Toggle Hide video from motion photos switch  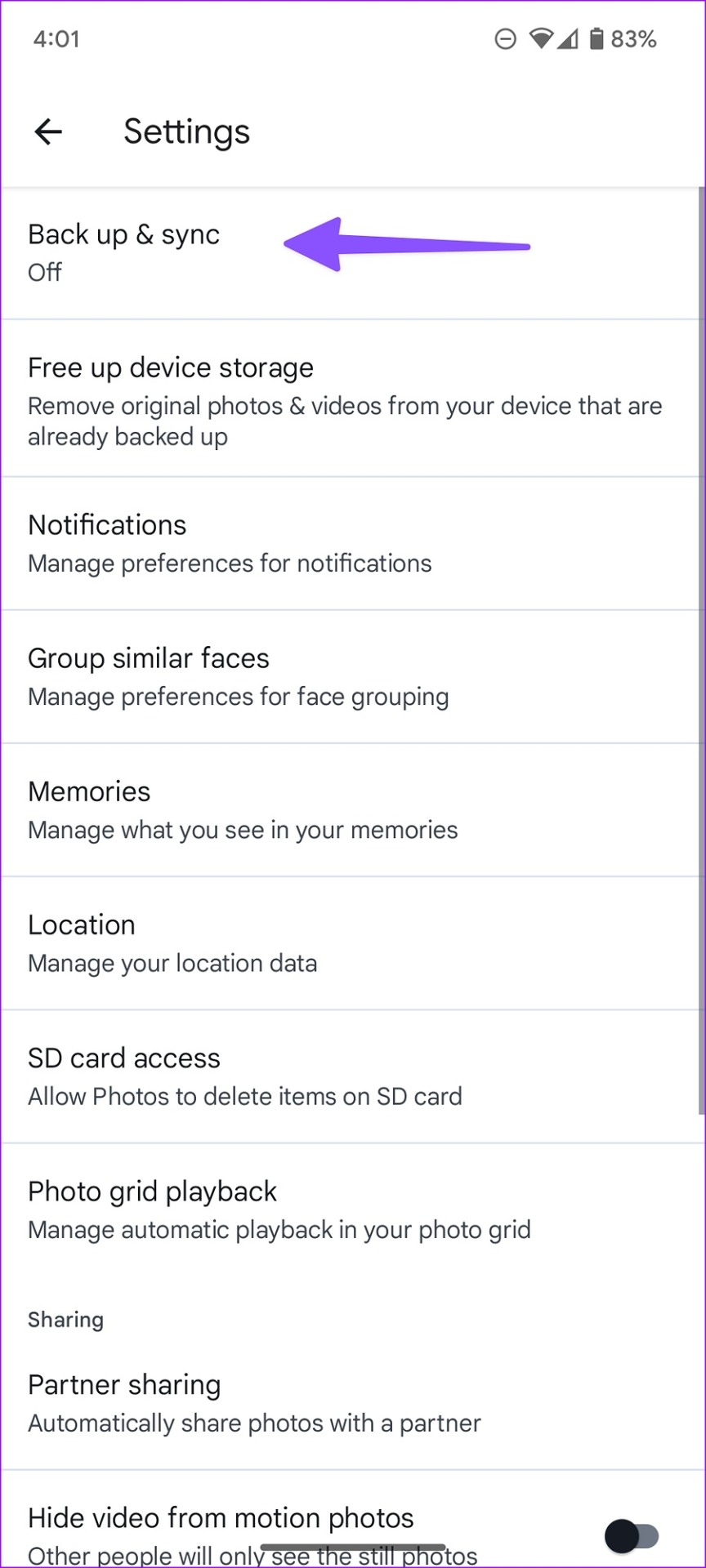[632, 1535]
